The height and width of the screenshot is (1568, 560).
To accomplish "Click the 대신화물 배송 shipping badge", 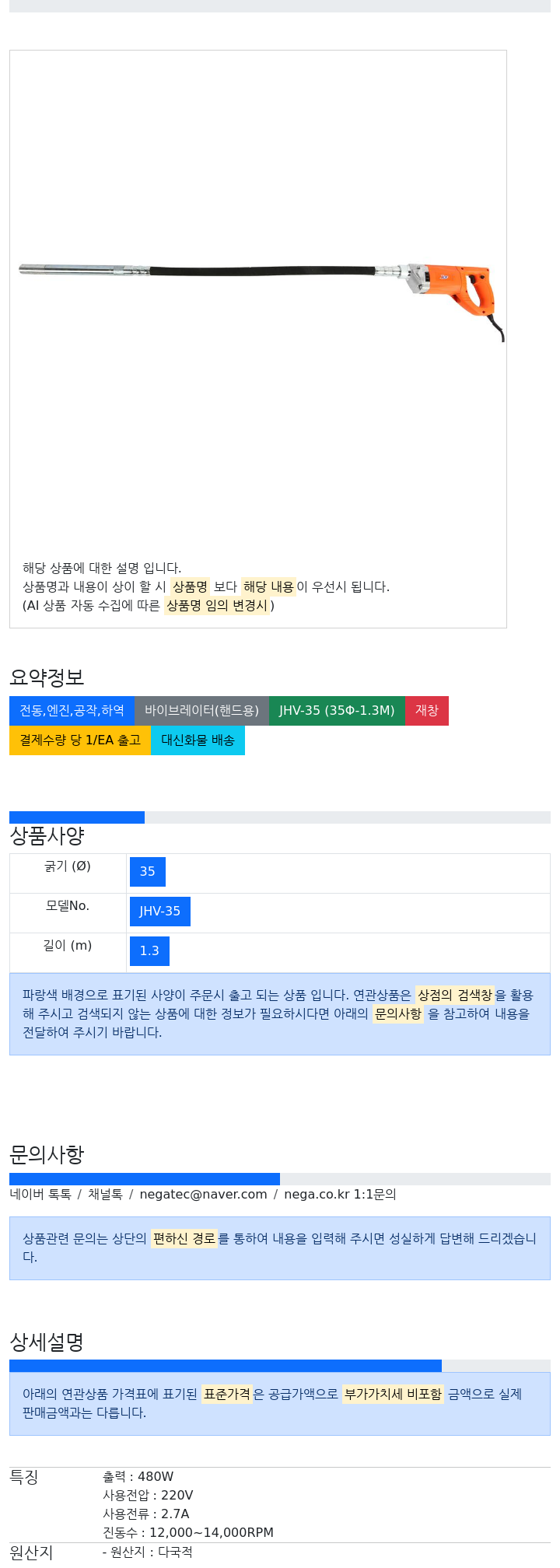I will (x=198, y=740).
